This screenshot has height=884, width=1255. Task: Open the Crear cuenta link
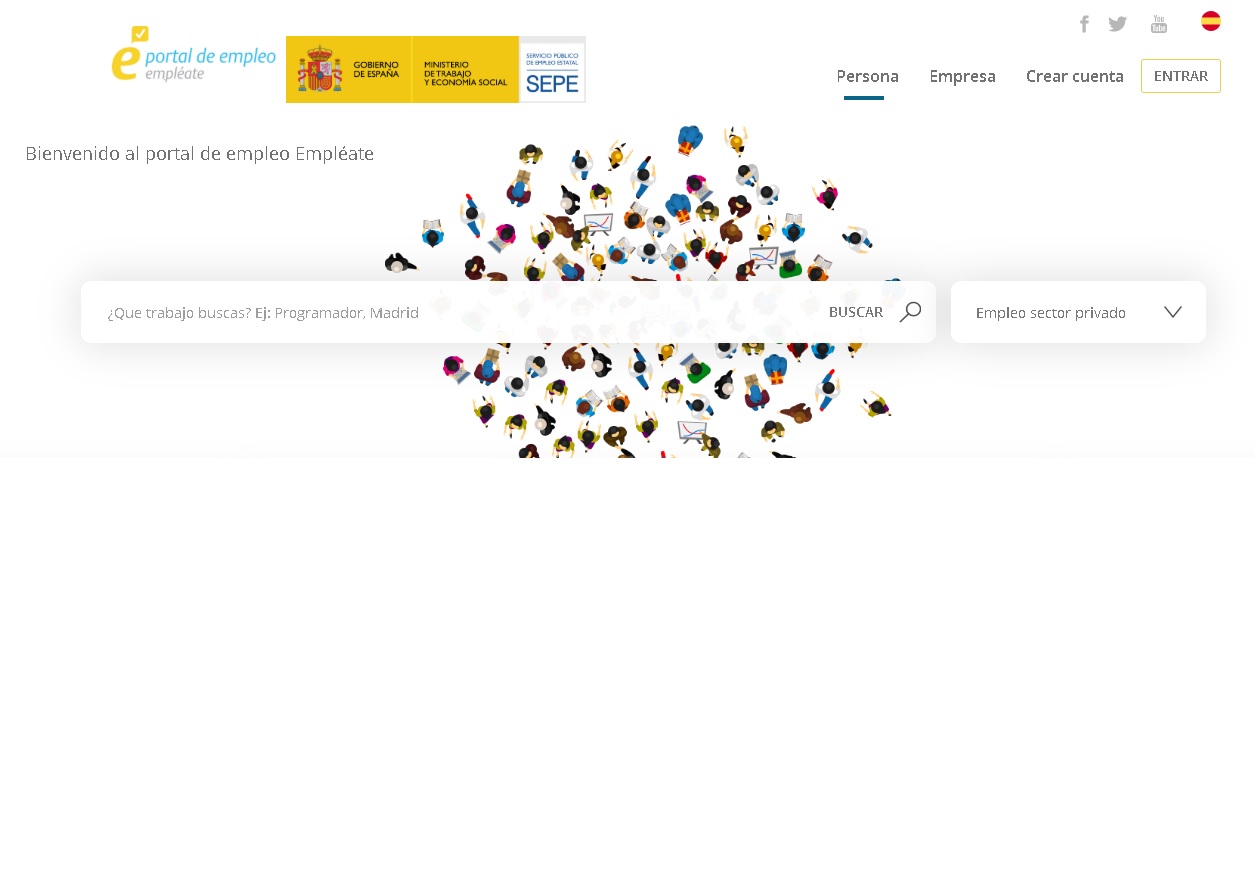pos(1074,76)
